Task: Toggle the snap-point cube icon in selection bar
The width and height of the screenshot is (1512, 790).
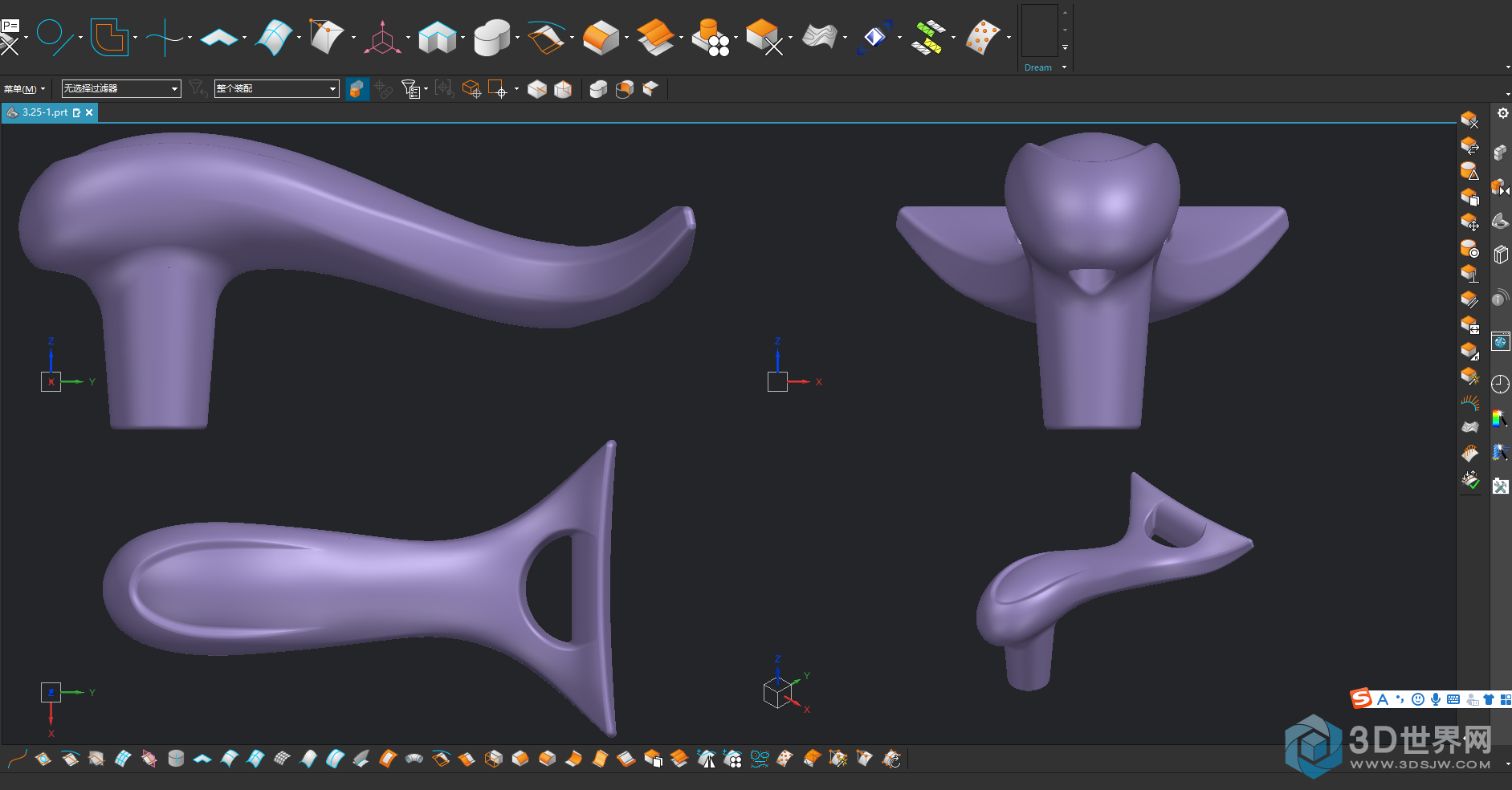Action: tap(471, 89)
